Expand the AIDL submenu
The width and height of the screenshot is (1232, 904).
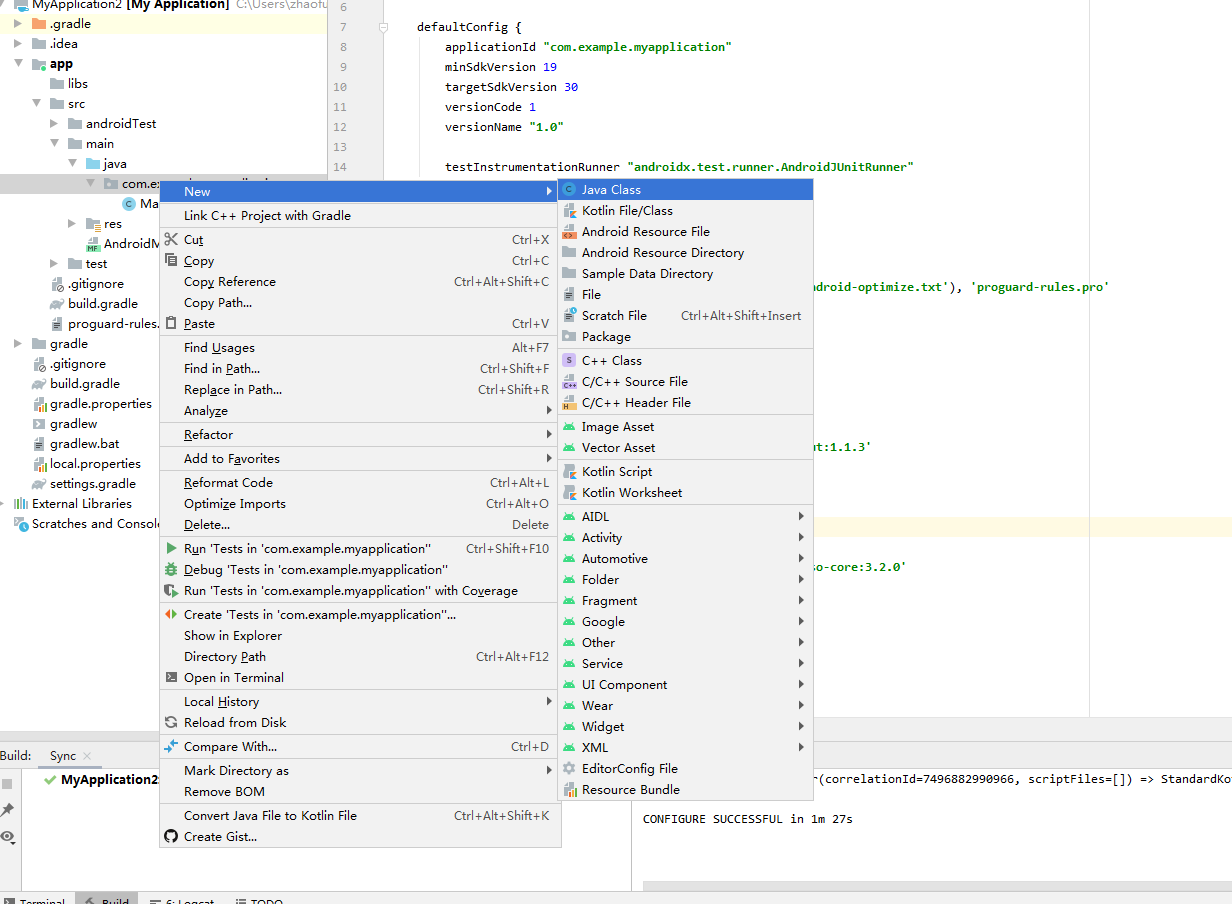click(685, 516)
